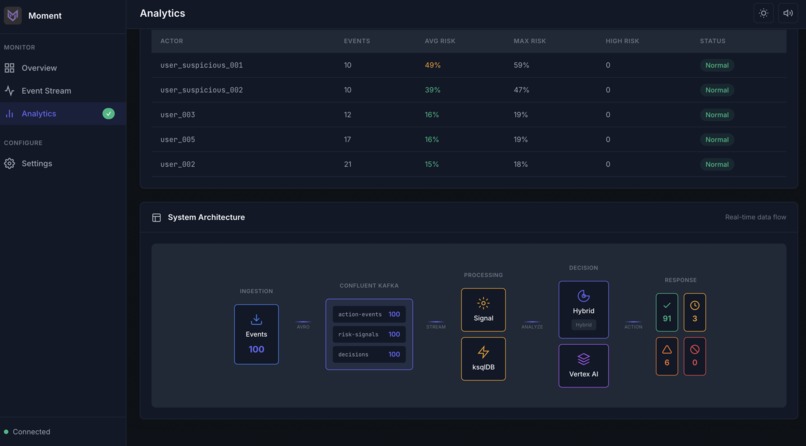Click the approved checkmark response tile

click(x=667, y=312)
